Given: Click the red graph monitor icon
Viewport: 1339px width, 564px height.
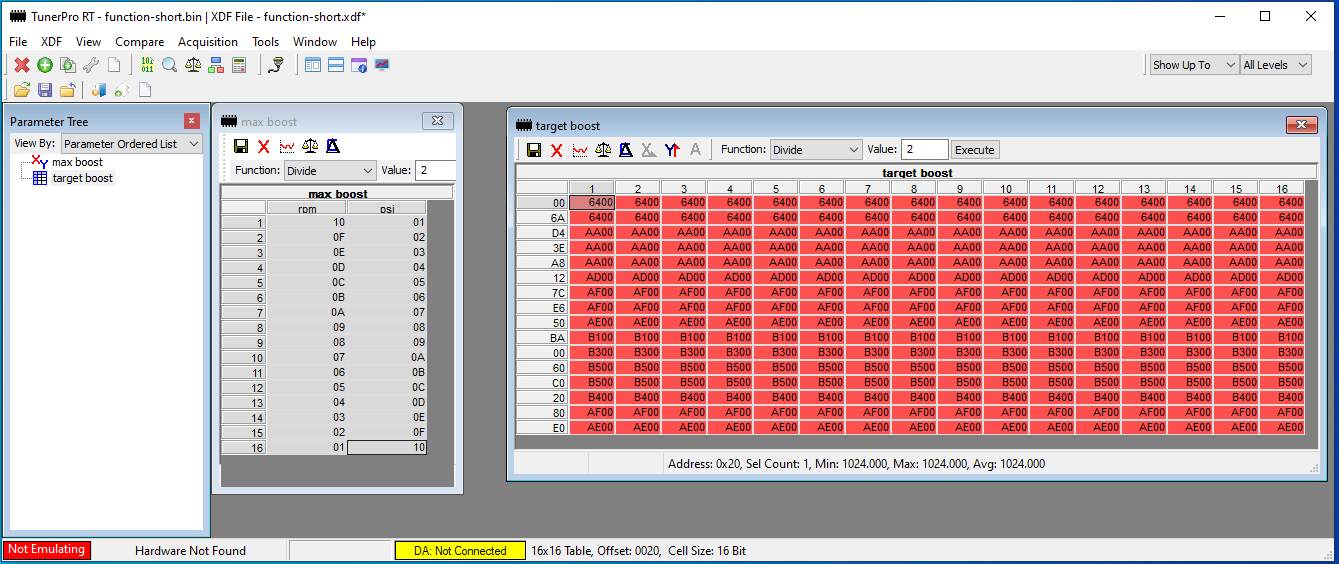Looking at the screenshot, I should coord(382,65).
